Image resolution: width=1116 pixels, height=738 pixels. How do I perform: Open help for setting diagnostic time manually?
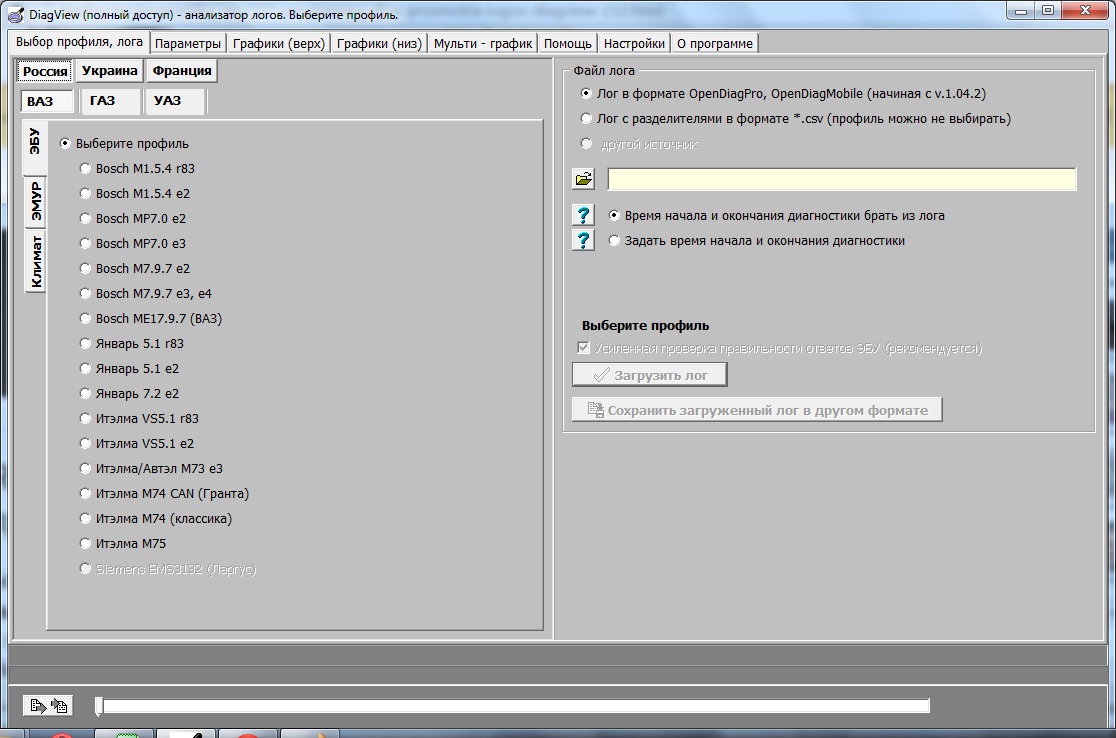click(x=584, y=240)
